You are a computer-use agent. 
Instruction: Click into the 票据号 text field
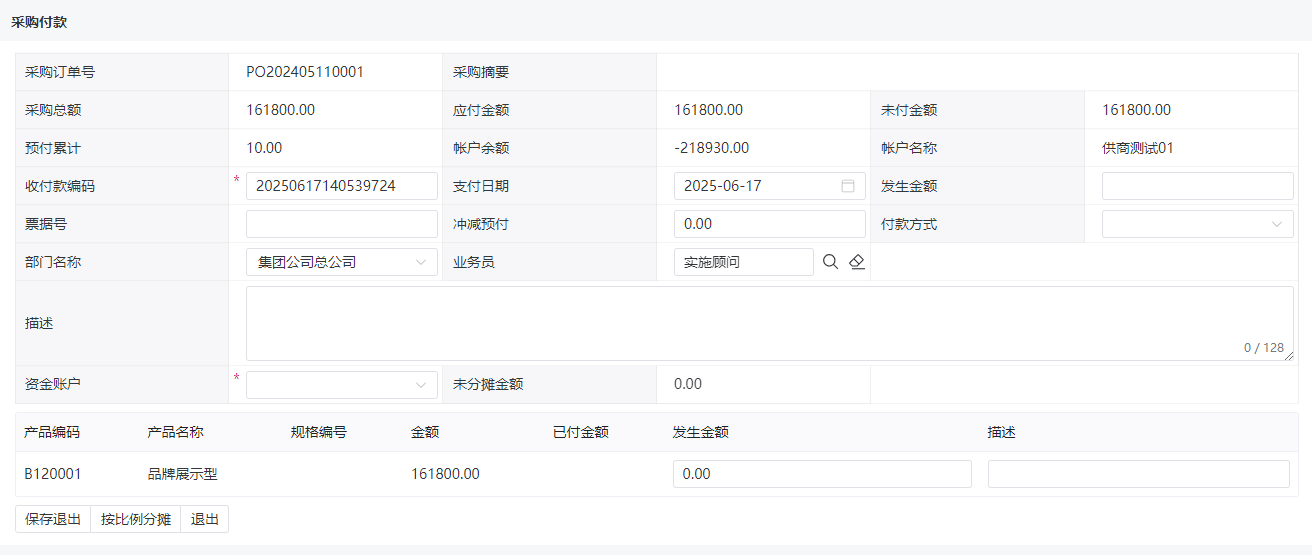342,224
